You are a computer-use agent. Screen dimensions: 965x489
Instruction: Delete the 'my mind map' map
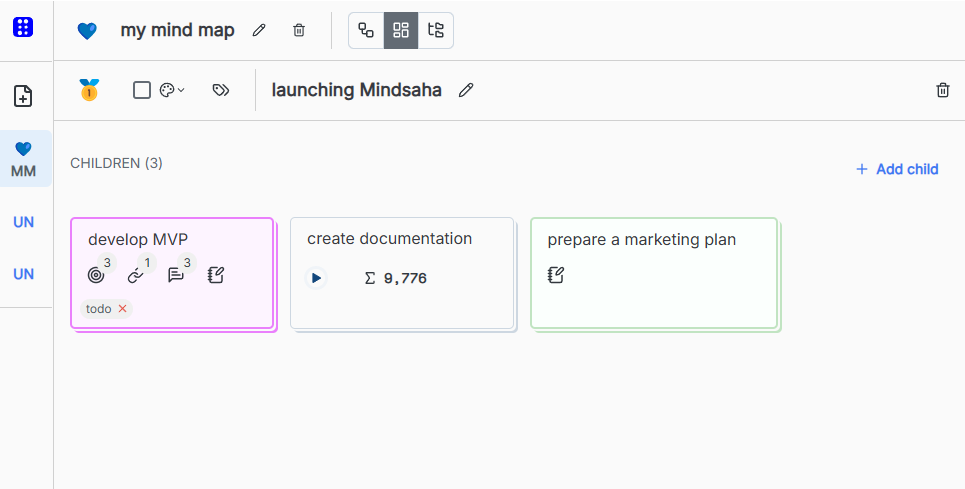coord(299,30)
